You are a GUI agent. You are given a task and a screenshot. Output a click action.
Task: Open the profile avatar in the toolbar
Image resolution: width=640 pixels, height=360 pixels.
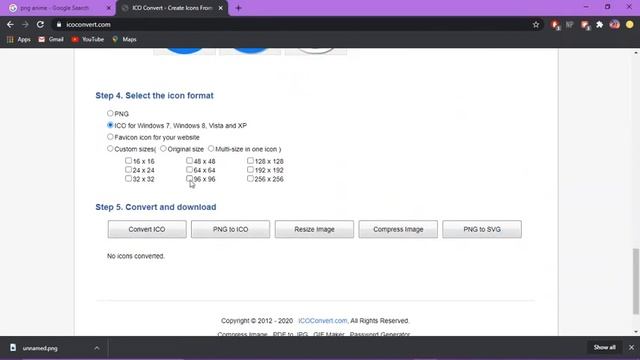tap(615, 24)
